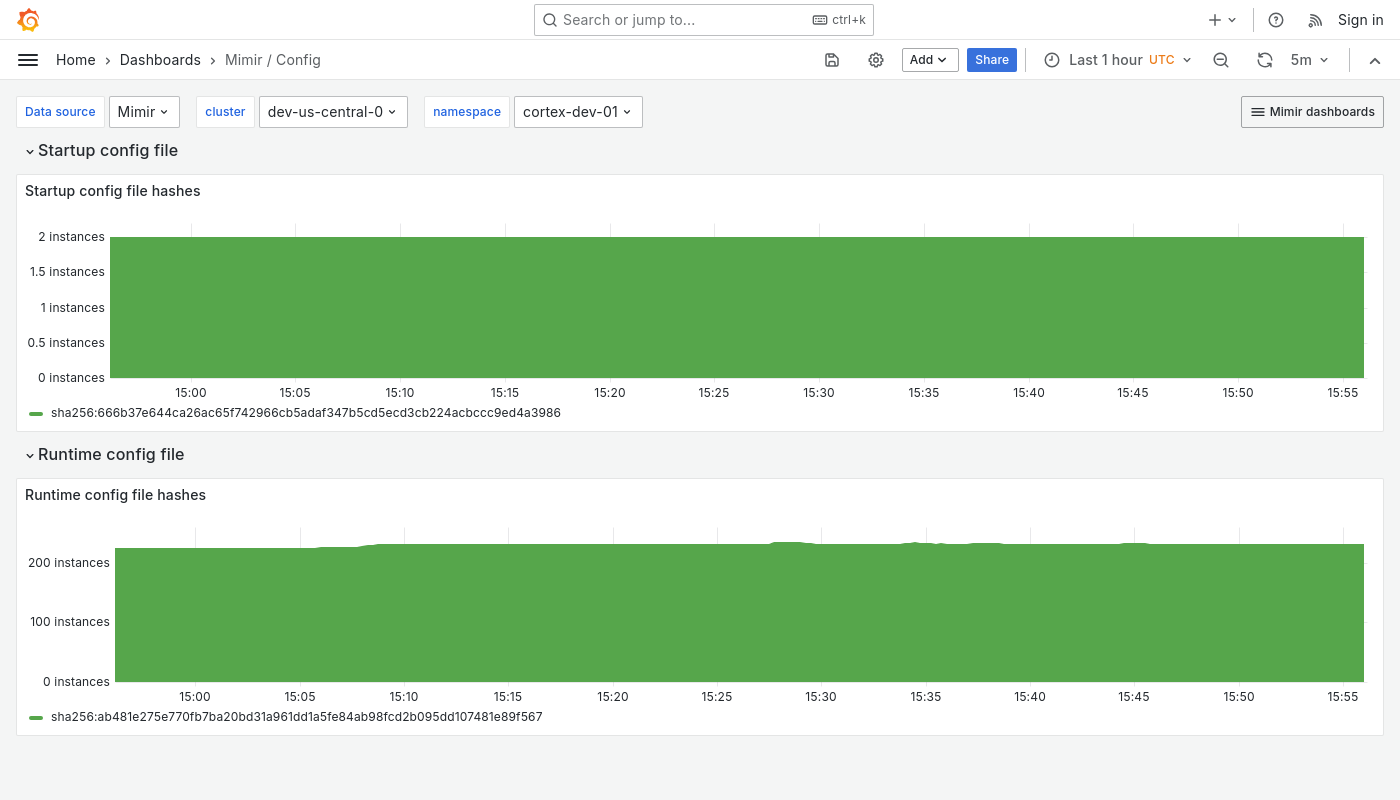Click the save dashboard icon

pyautogui.click(x=832, y=60)
